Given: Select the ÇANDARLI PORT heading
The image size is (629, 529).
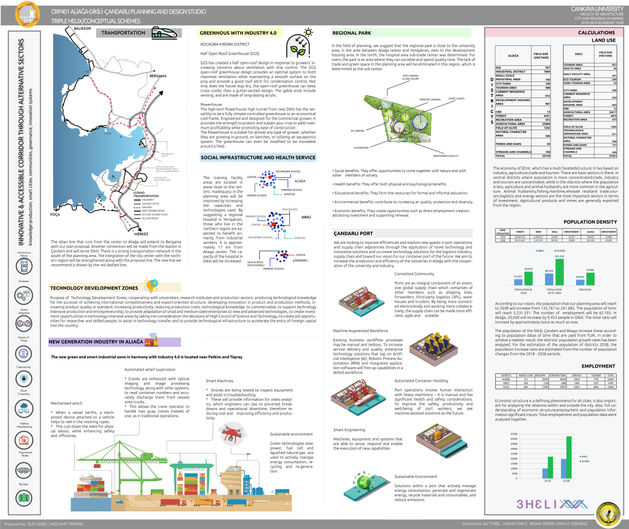Looking at the screenshot, I should [x=353, y=233].
